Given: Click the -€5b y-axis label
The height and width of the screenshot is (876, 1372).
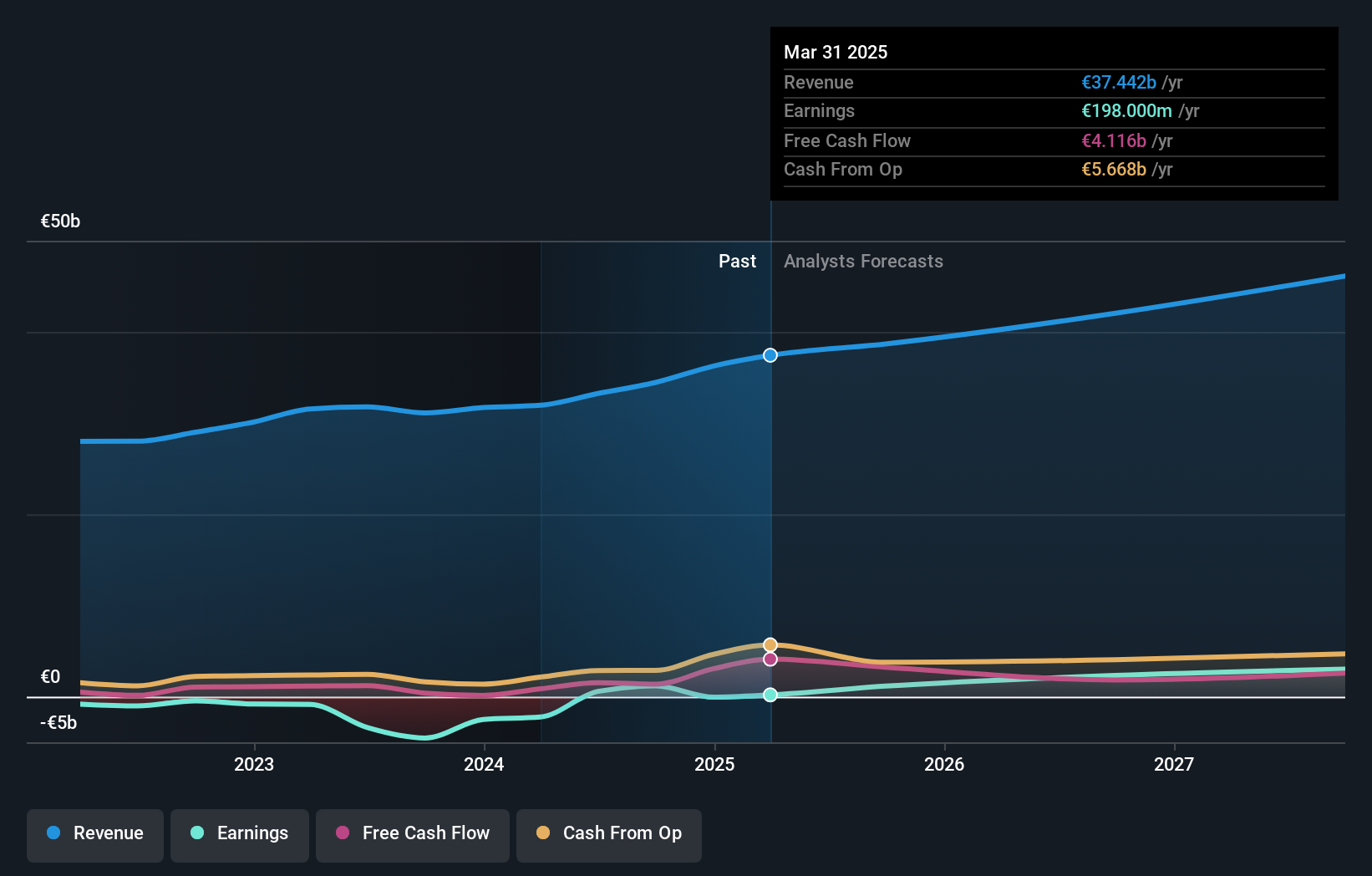Looking at the screenshot, I should [58, 723].
